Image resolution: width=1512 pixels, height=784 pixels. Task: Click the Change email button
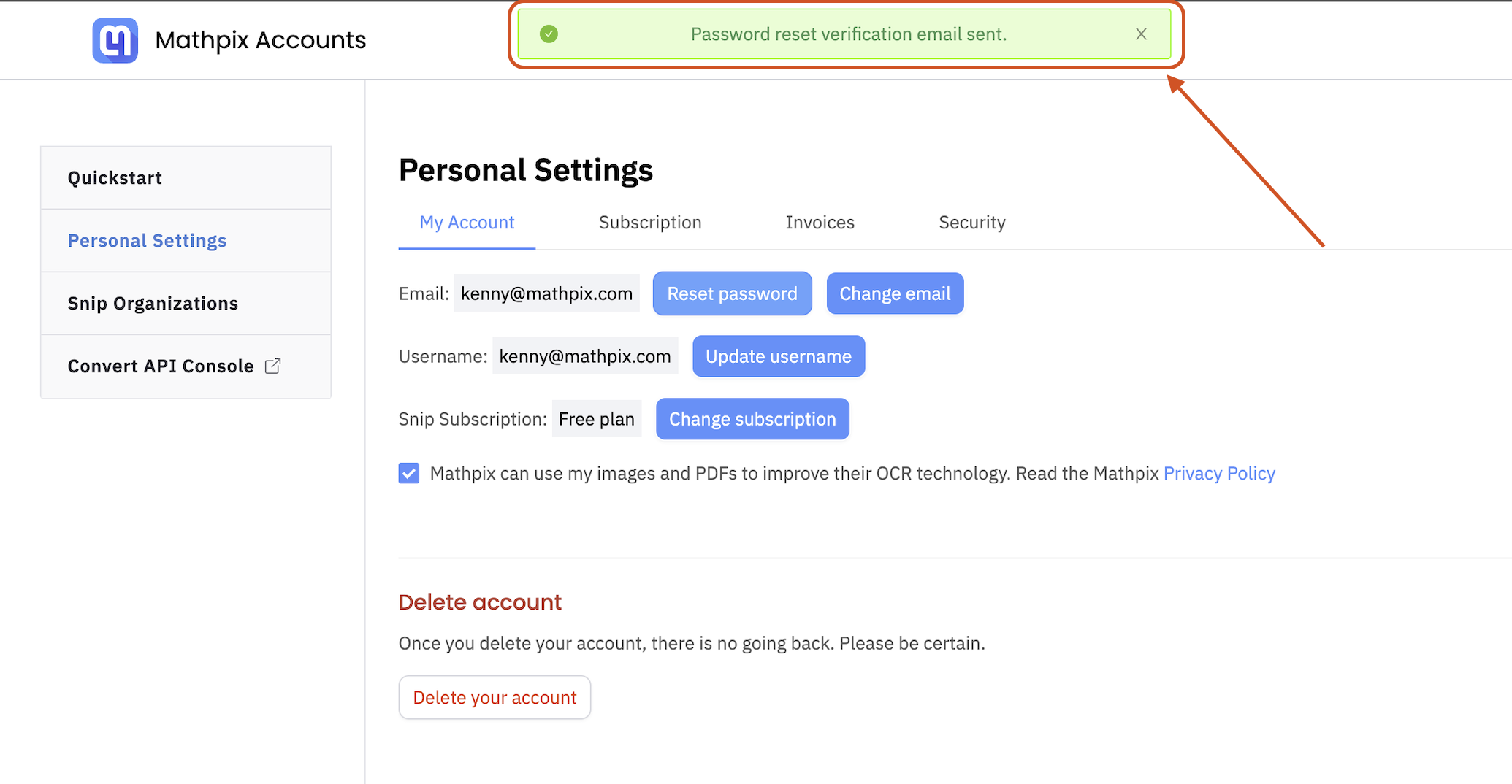895,293
